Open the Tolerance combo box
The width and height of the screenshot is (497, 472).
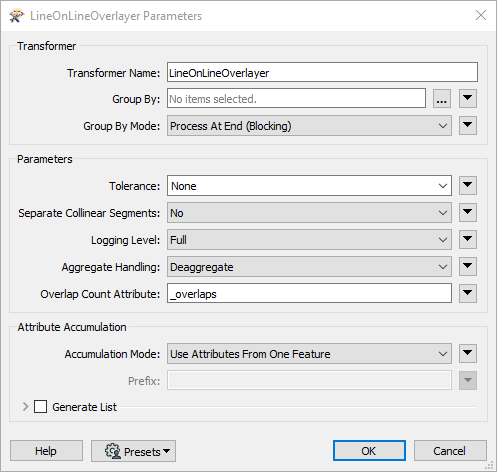pyautogui.click(x=309, y=186)
